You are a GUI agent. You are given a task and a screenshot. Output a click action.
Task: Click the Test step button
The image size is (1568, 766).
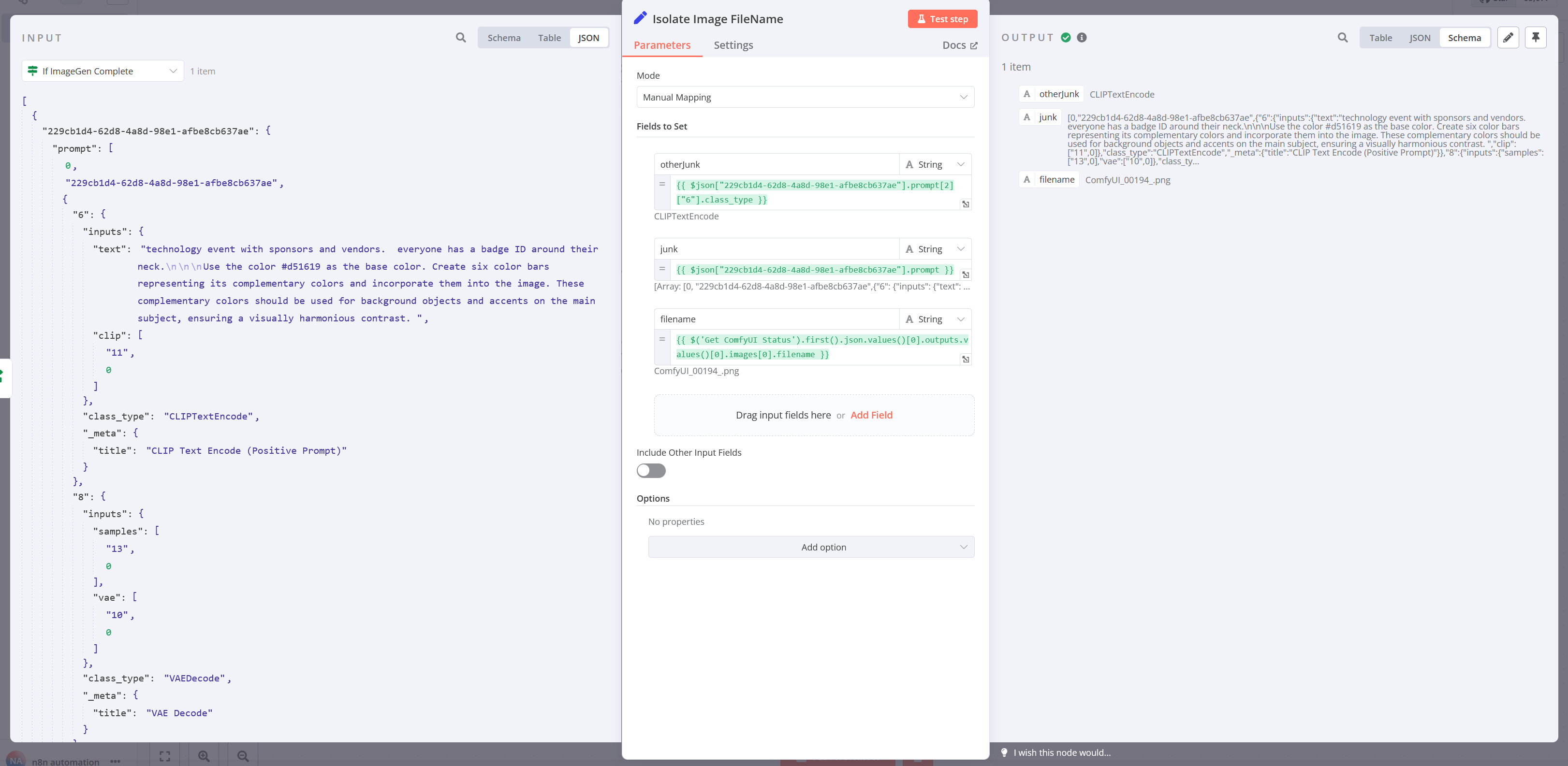(942, 19)
